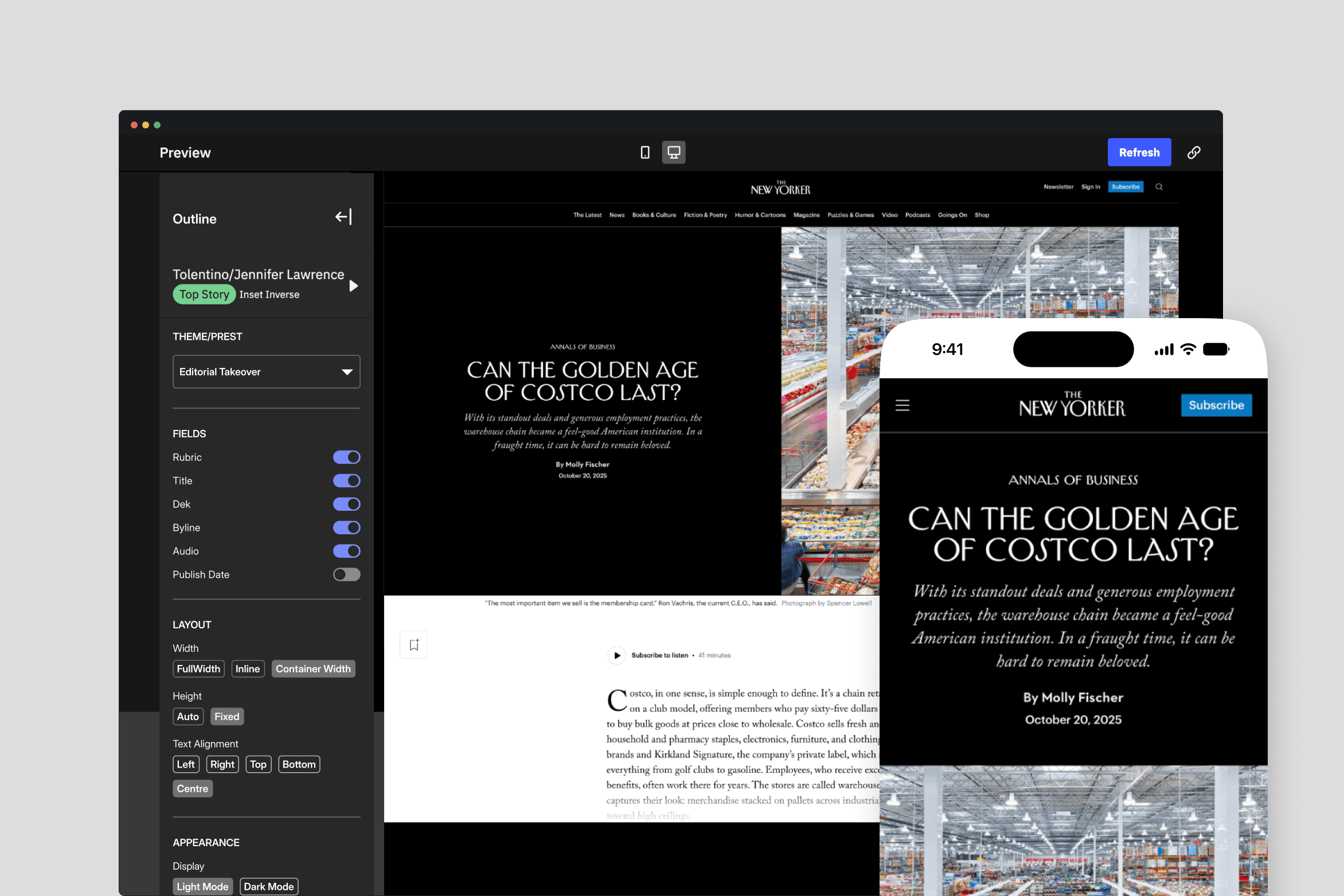
Task: Click Sign In link in desktop preview
Action: (x=1091, y=187)
